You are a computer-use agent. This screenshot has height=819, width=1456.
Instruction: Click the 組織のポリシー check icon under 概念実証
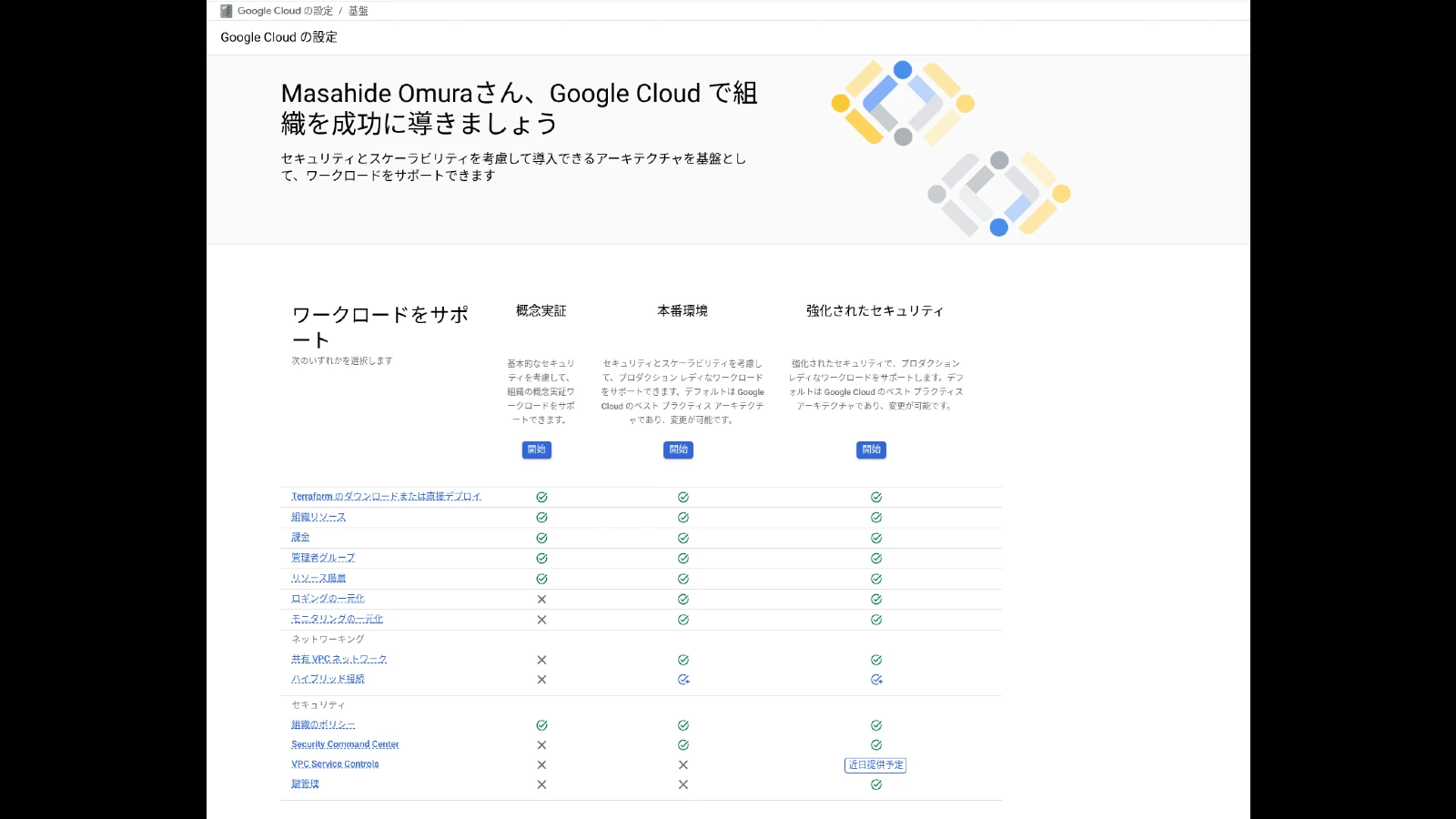point(541,725)
